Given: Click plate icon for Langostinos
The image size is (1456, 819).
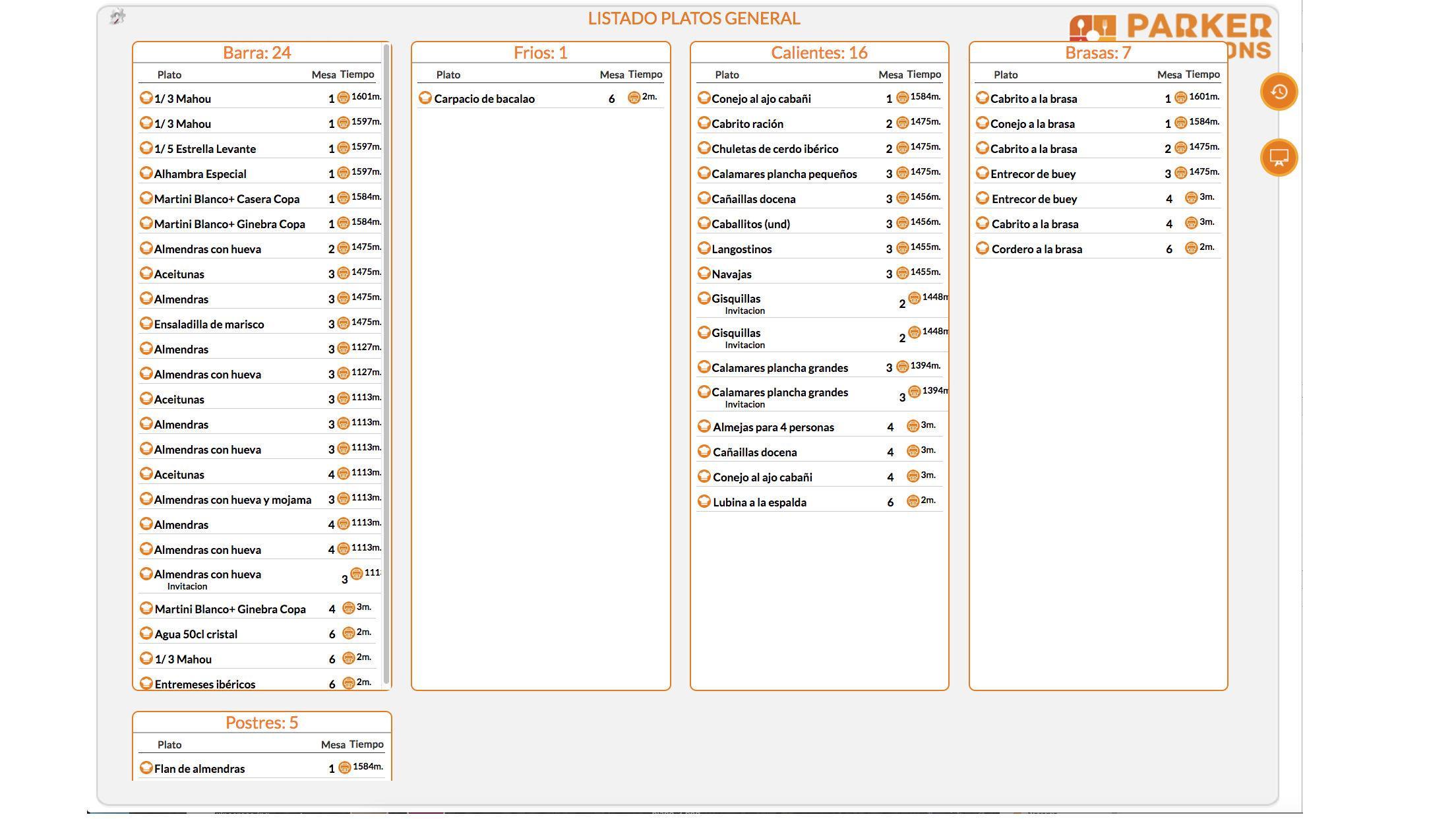Looking at the screenshot, I should pos(704,249).
